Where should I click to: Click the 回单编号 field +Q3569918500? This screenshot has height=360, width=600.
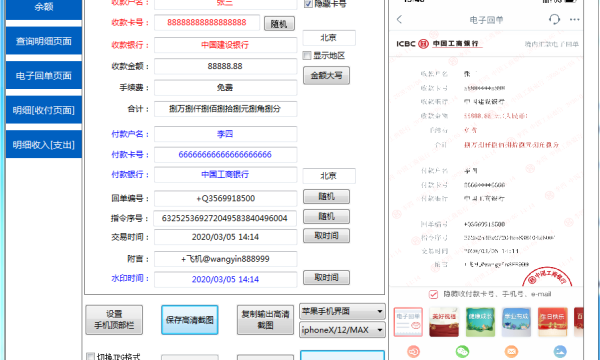[225, 198]
